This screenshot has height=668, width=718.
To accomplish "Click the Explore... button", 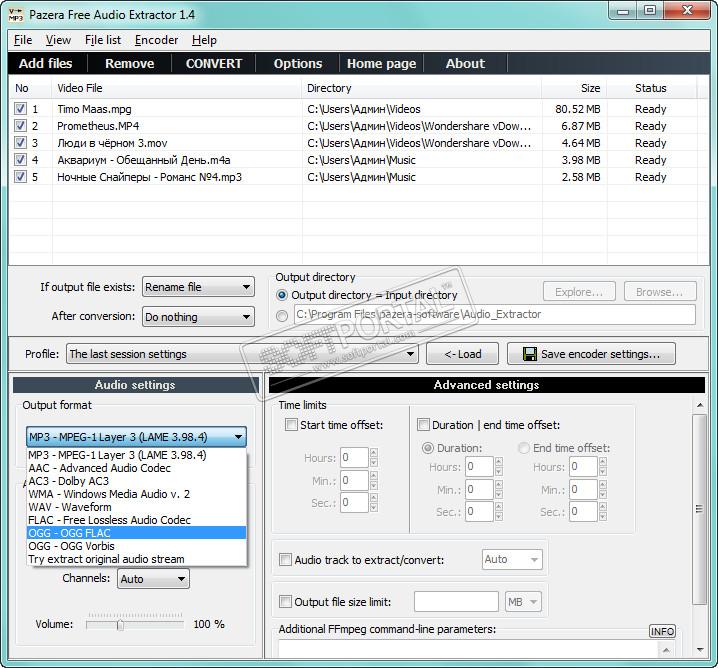I will pos(579,292).
